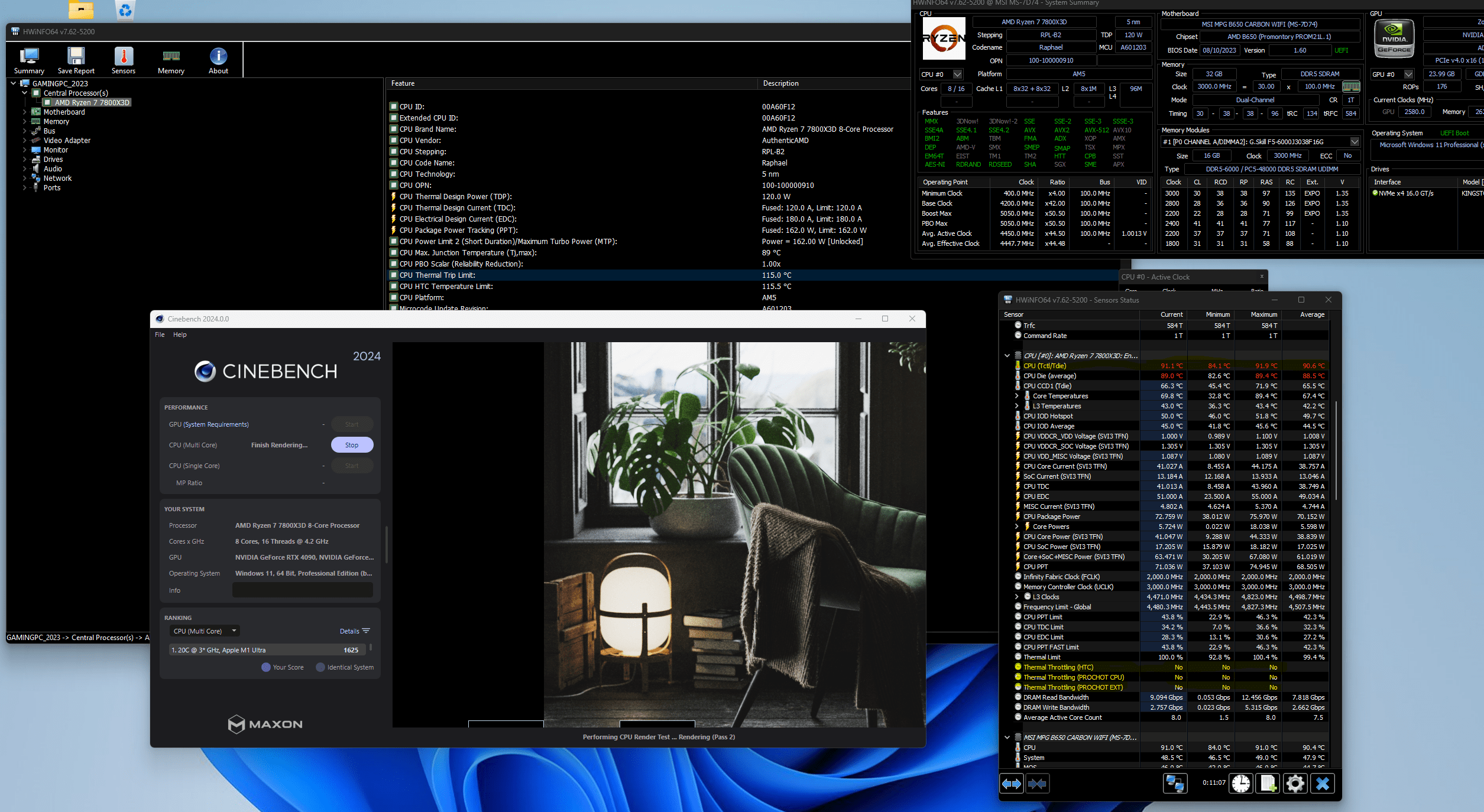Click the Description column header
Image resolution: width=1484 pixels, height=812 pixels.
pyautogui.click(x=834, y=83)
